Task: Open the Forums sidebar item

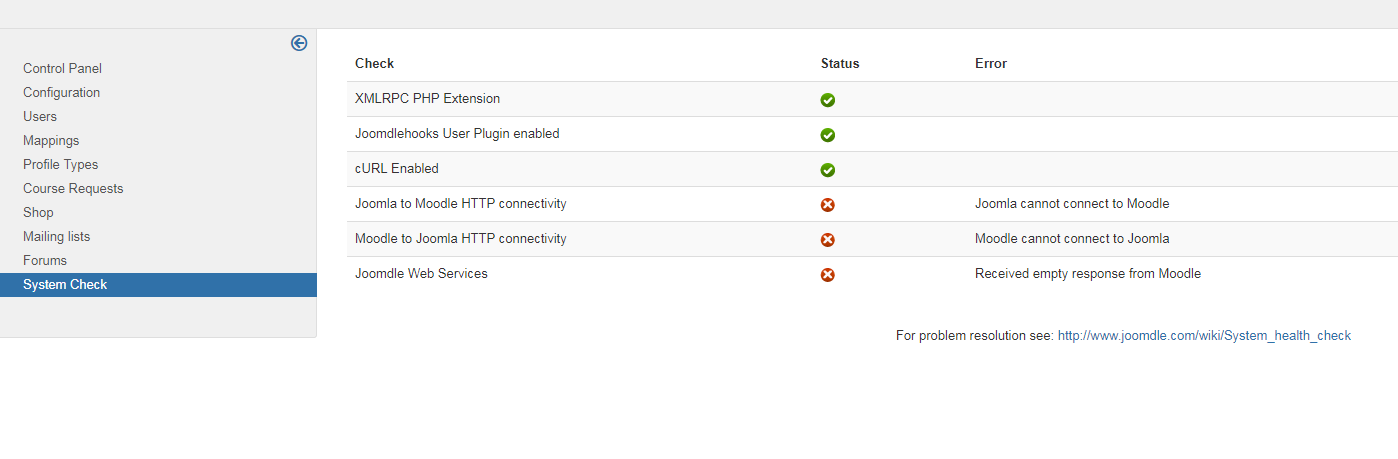Action: click(x=45, y=261)
